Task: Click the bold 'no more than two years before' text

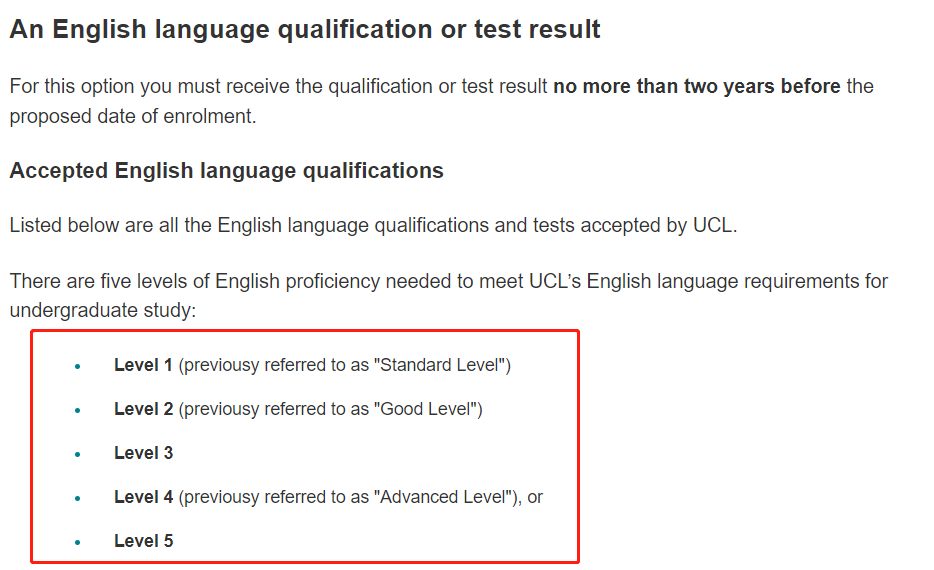Action: click(697, 86)
